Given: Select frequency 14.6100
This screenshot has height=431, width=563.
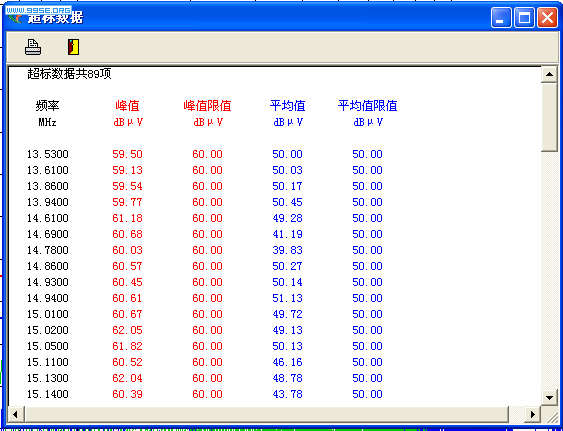Looking at the screenshot, I should (48, 218).
